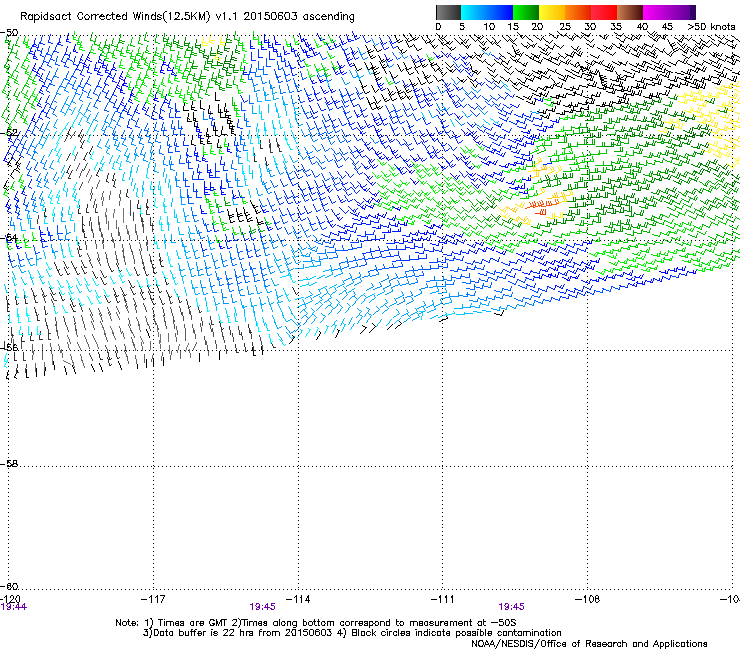Click the -58 latitude axis label
This screenshot has width=740, height=650.
point(9,464)
